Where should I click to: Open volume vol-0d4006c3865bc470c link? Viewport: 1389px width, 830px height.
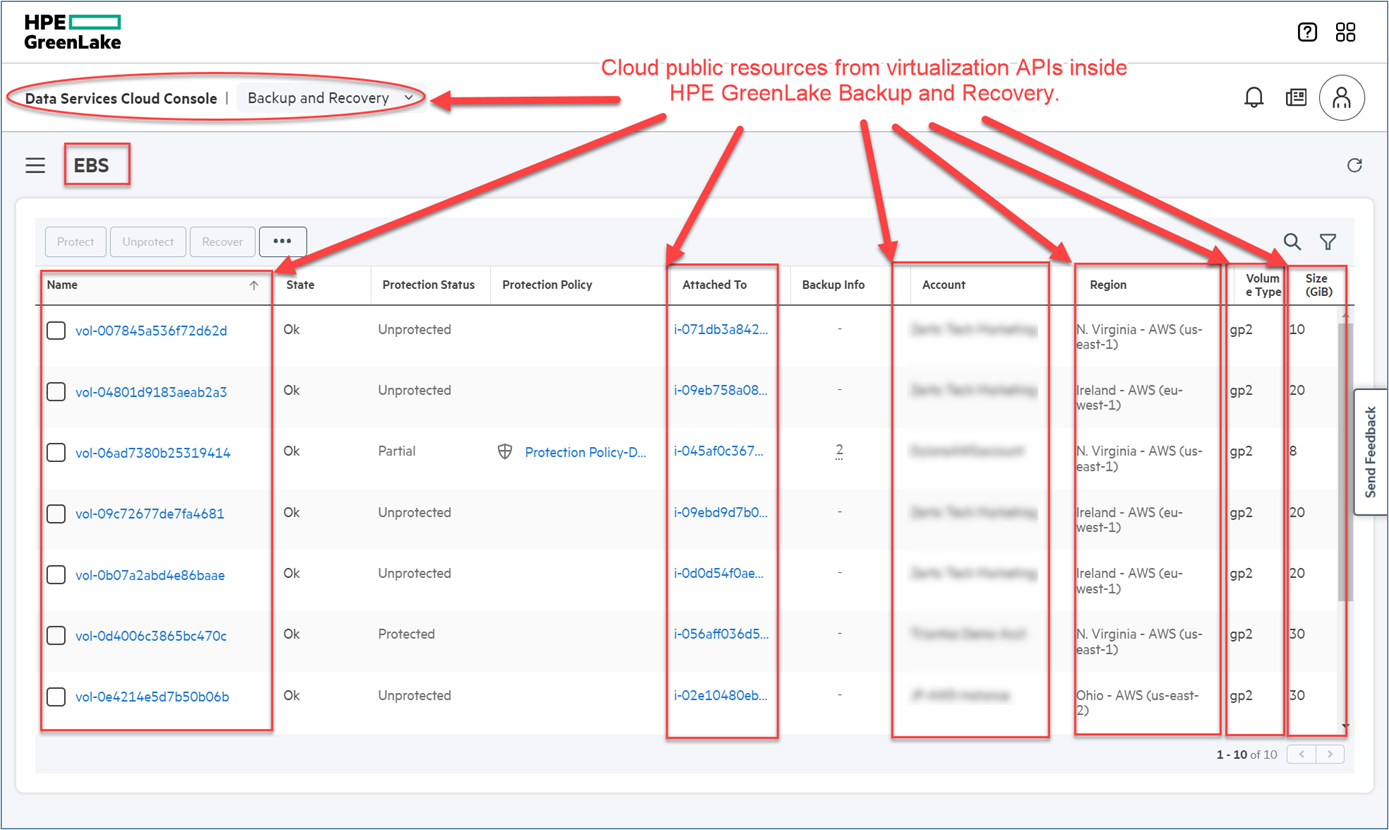coord(151,636)
